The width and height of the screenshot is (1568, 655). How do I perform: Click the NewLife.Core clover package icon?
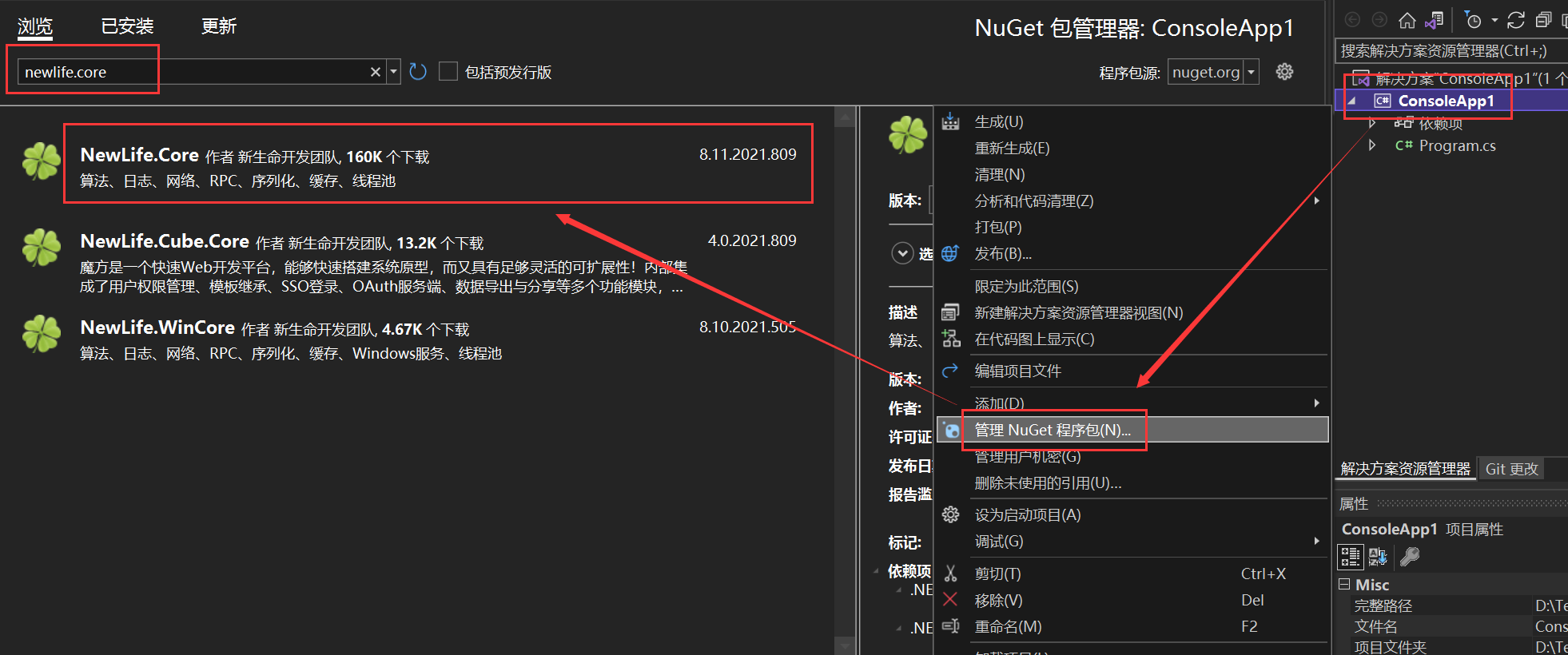pos(42,161)
